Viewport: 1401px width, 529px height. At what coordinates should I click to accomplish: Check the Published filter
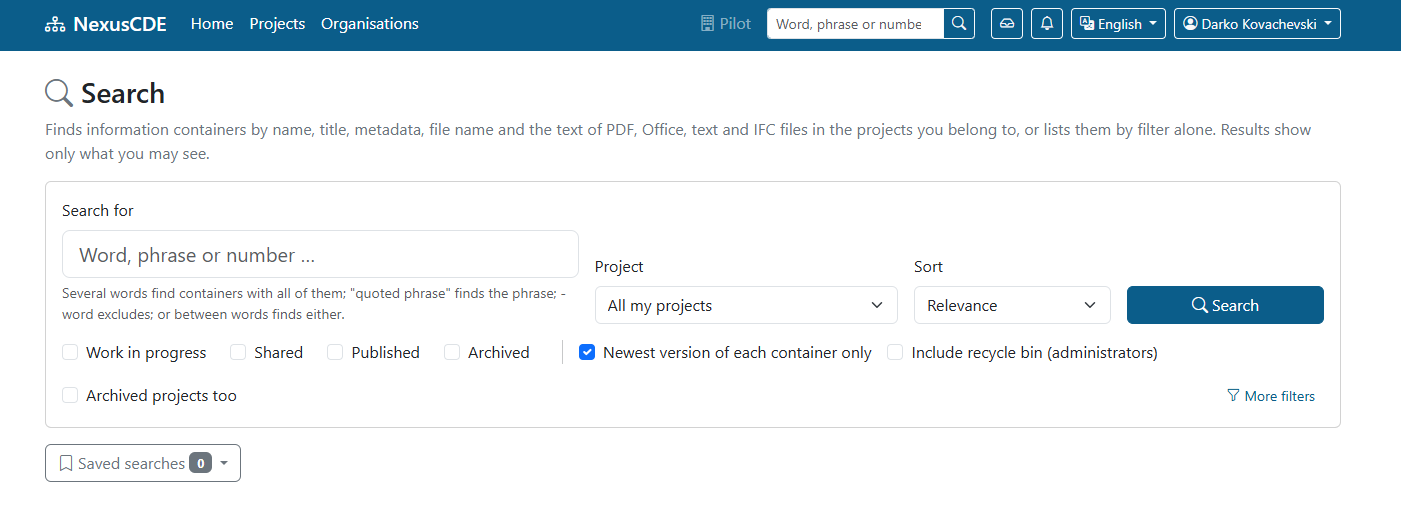click(335, 352)
